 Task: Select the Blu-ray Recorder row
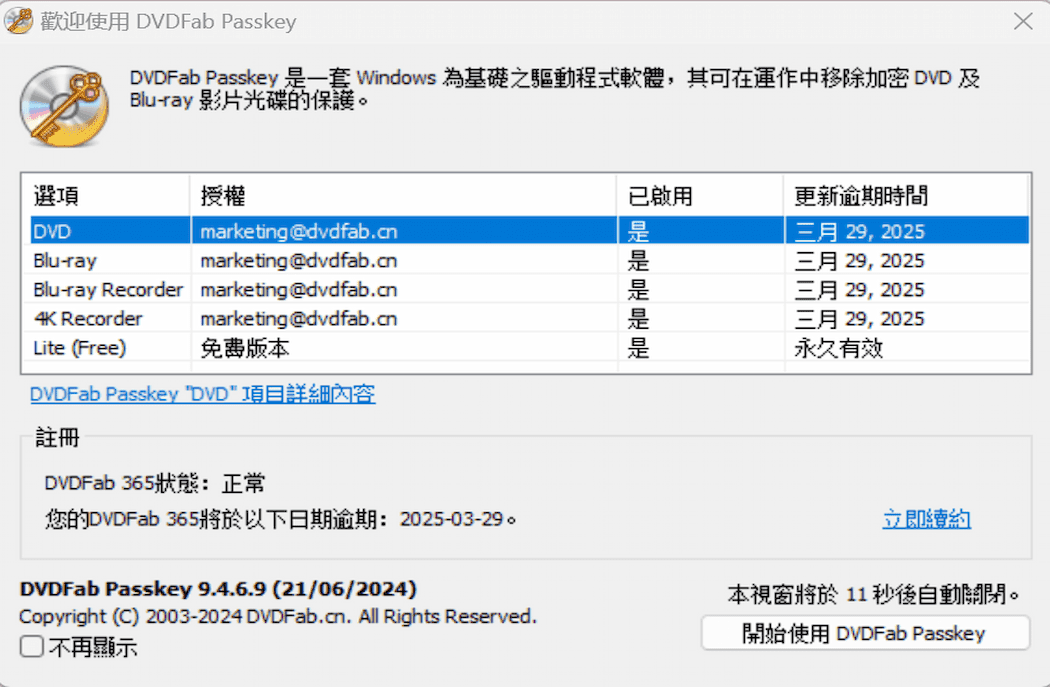coord(530,289)
